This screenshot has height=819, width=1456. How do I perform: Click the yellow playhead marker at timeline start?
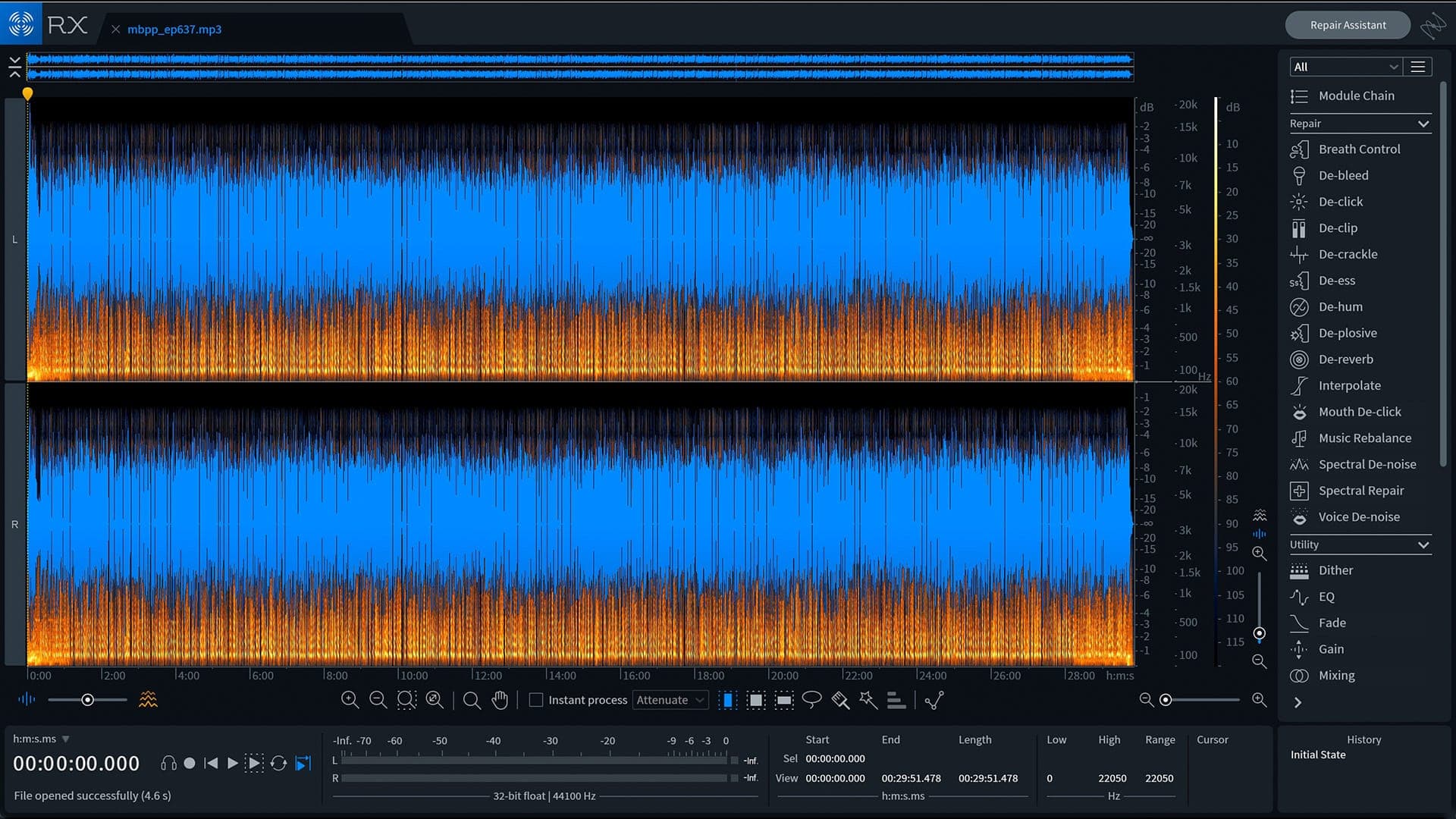click(27, 94)
